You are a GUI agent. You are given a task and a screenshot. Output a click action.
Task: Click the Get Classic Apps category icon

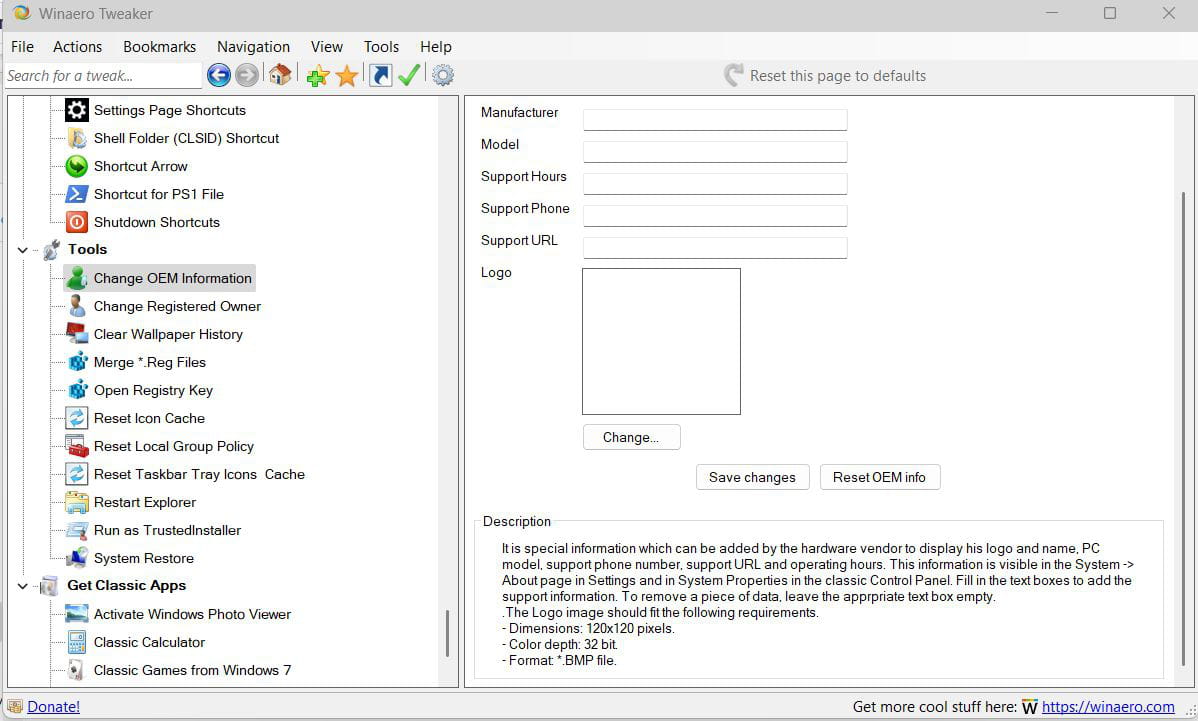pyautogui.click(x=50, y=586)
